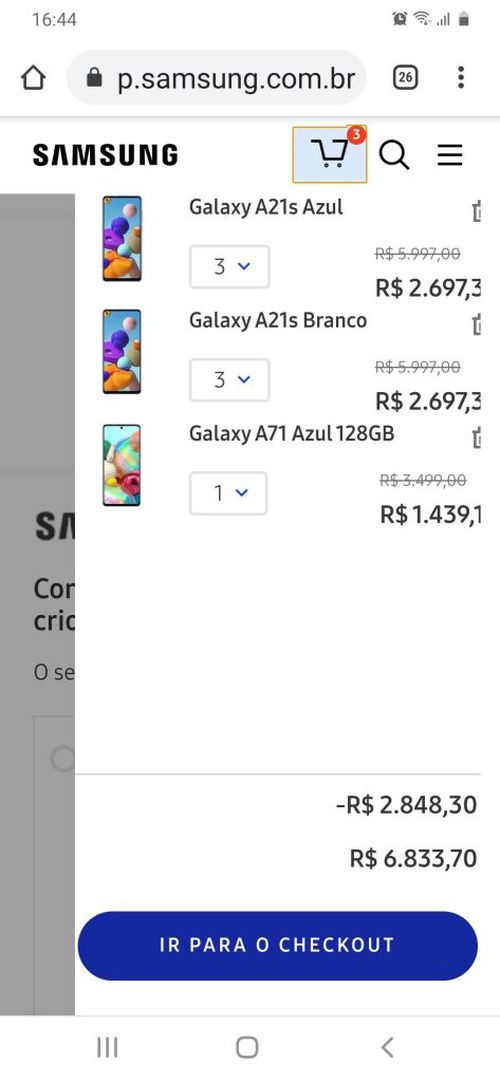
Task: Click the Galaxy A21s Branco product name
Action: pos(278,321)
